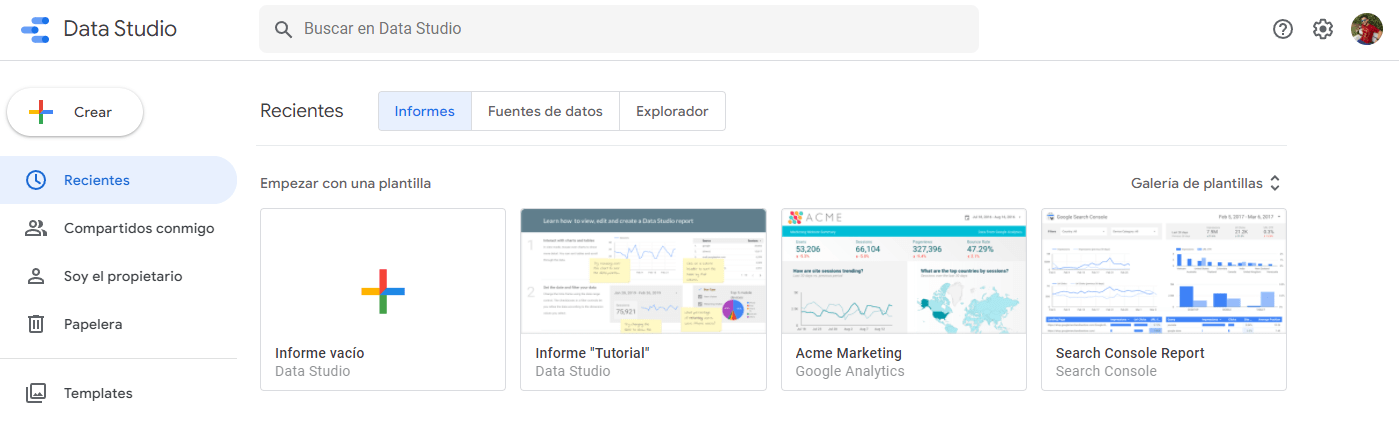Open Soy el propietario in the sidebar
Screen dimensions: 1399x431
click(x=118, y=276)
